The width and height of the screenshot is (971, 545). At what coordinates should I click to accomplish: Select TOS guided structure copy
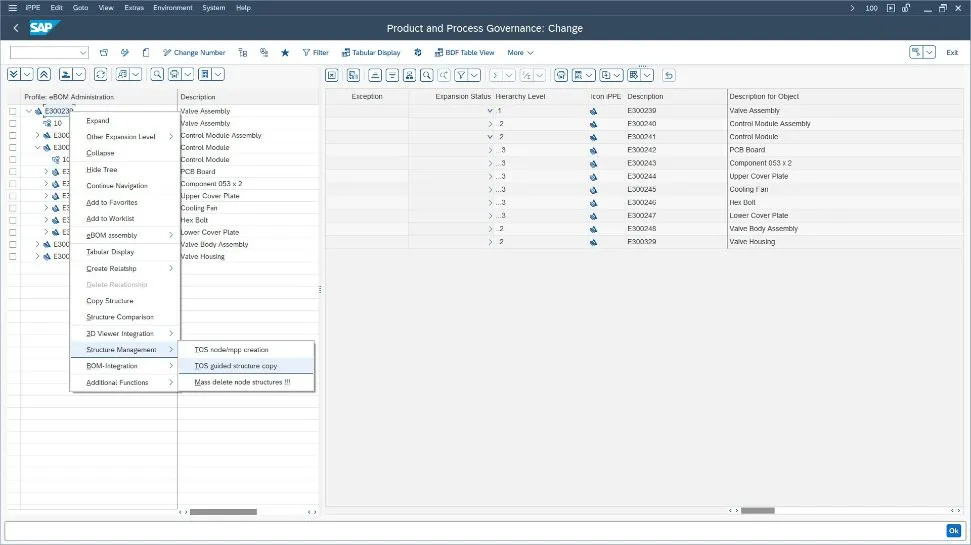(236, 366)
